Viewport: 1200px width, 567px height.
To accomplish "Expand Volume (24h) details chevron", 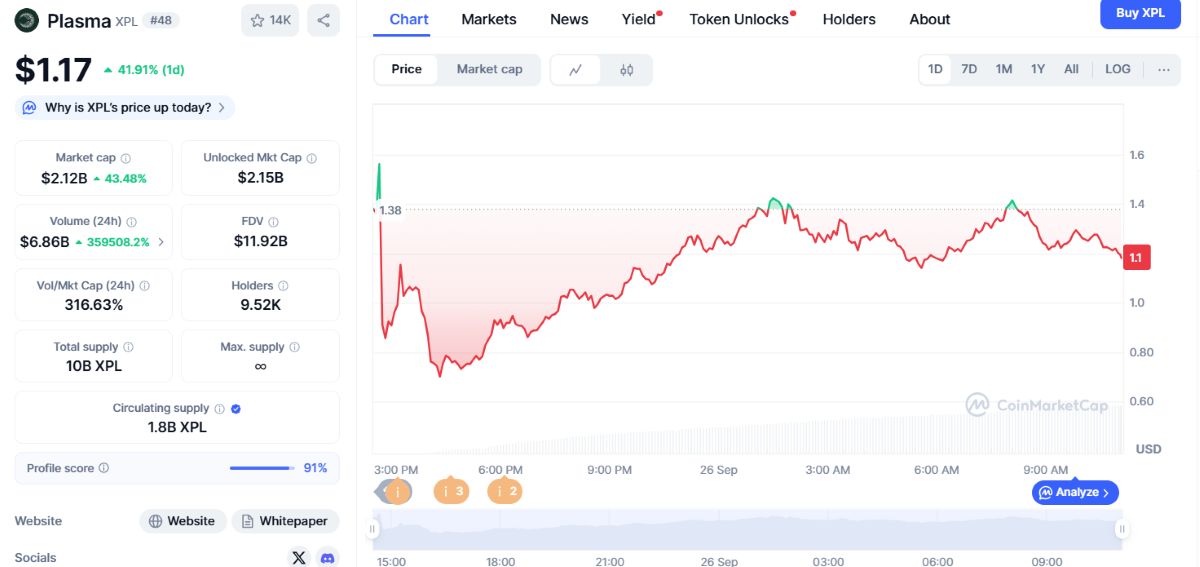I will [x=162, y=242].
